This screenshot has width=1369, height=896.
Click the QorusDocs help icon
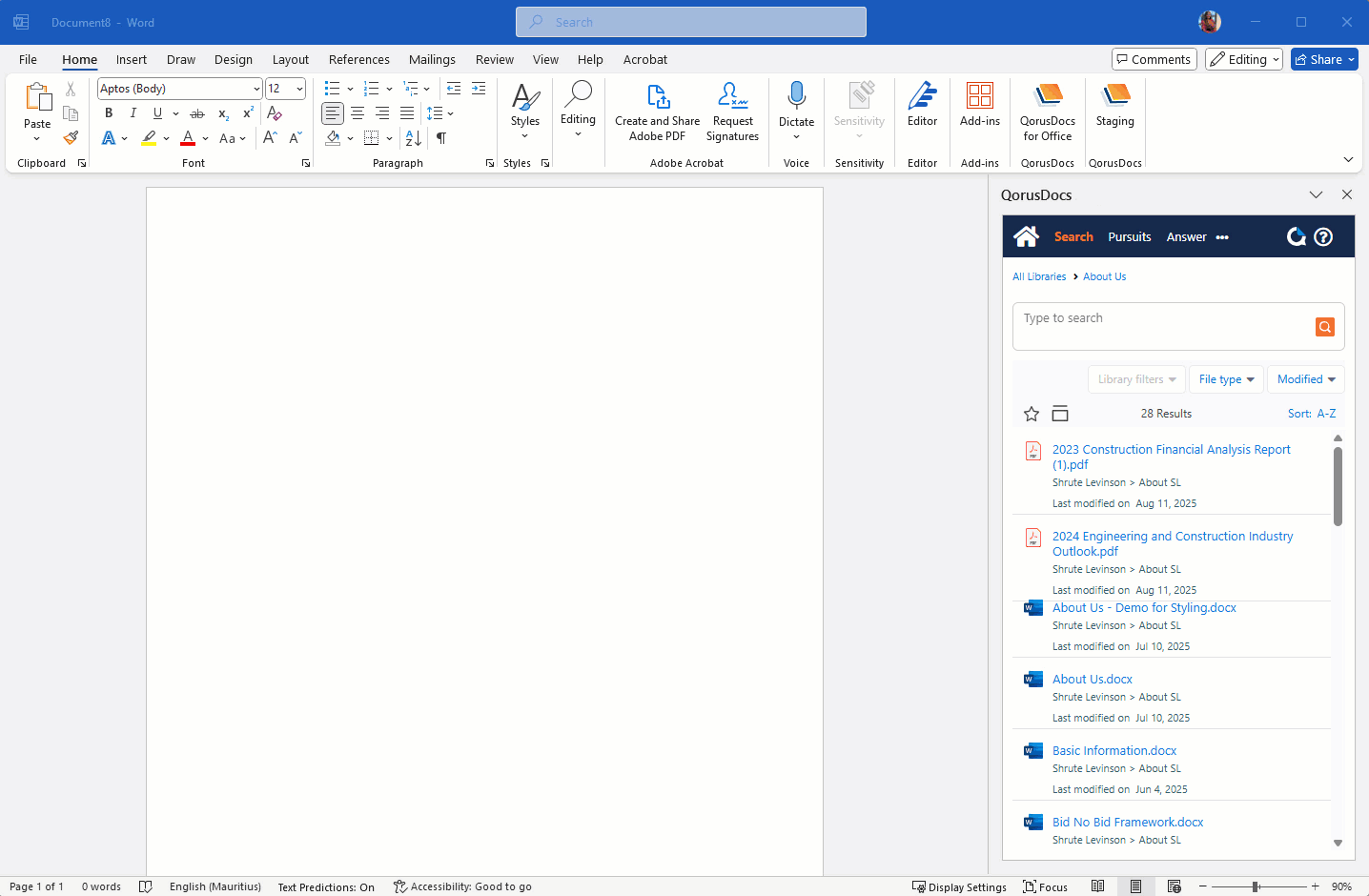(1323, 236)
